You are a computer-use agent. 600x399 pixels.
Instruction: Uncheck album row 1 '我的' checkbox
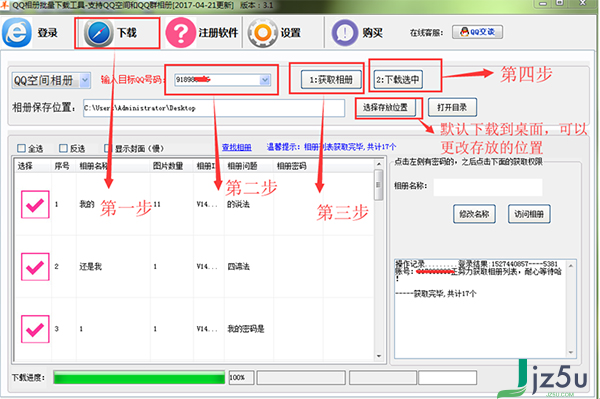tap(35, 205)
